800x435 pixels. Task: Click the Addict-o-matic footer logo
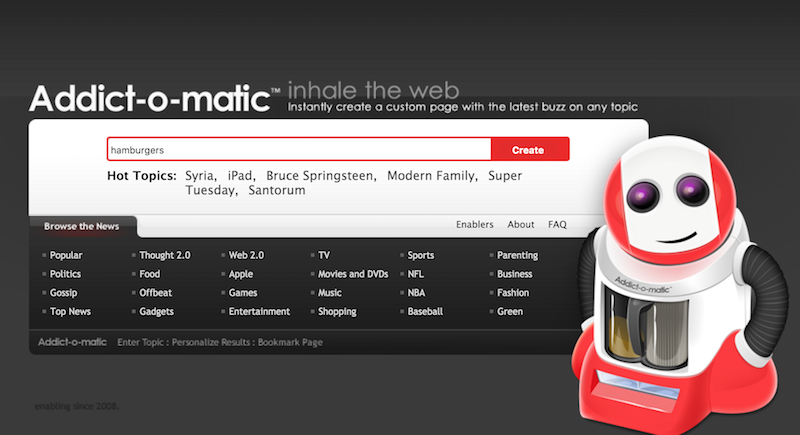(72, 342)
